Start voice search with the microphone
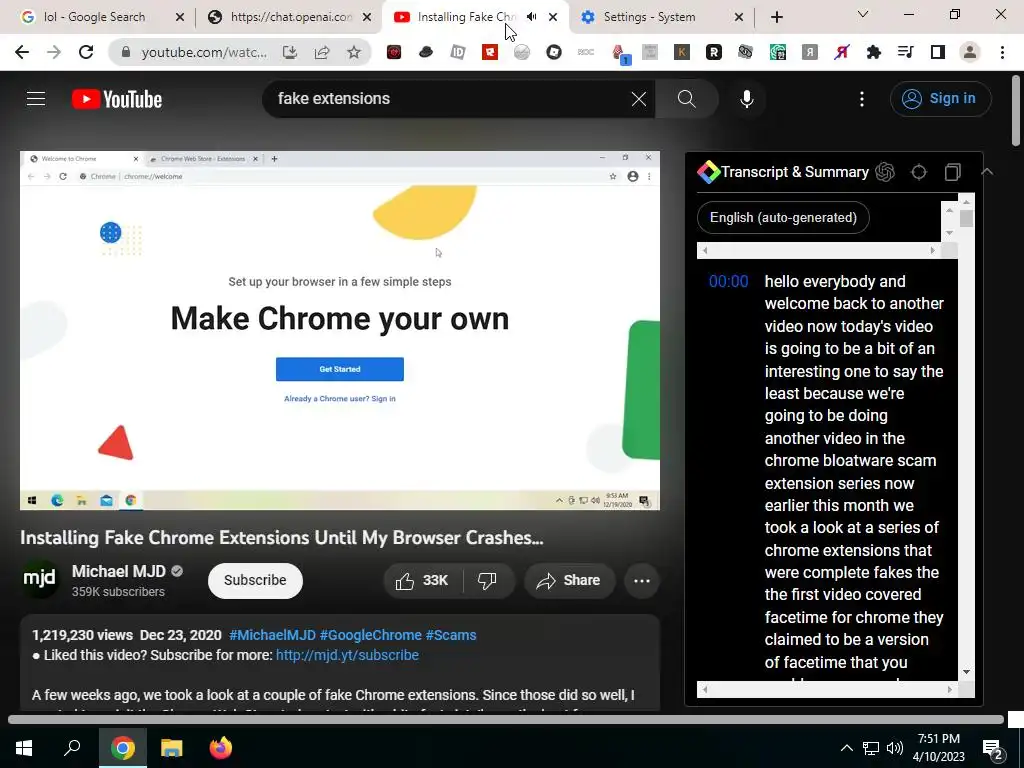The image size is (1024, 768). 747,99
